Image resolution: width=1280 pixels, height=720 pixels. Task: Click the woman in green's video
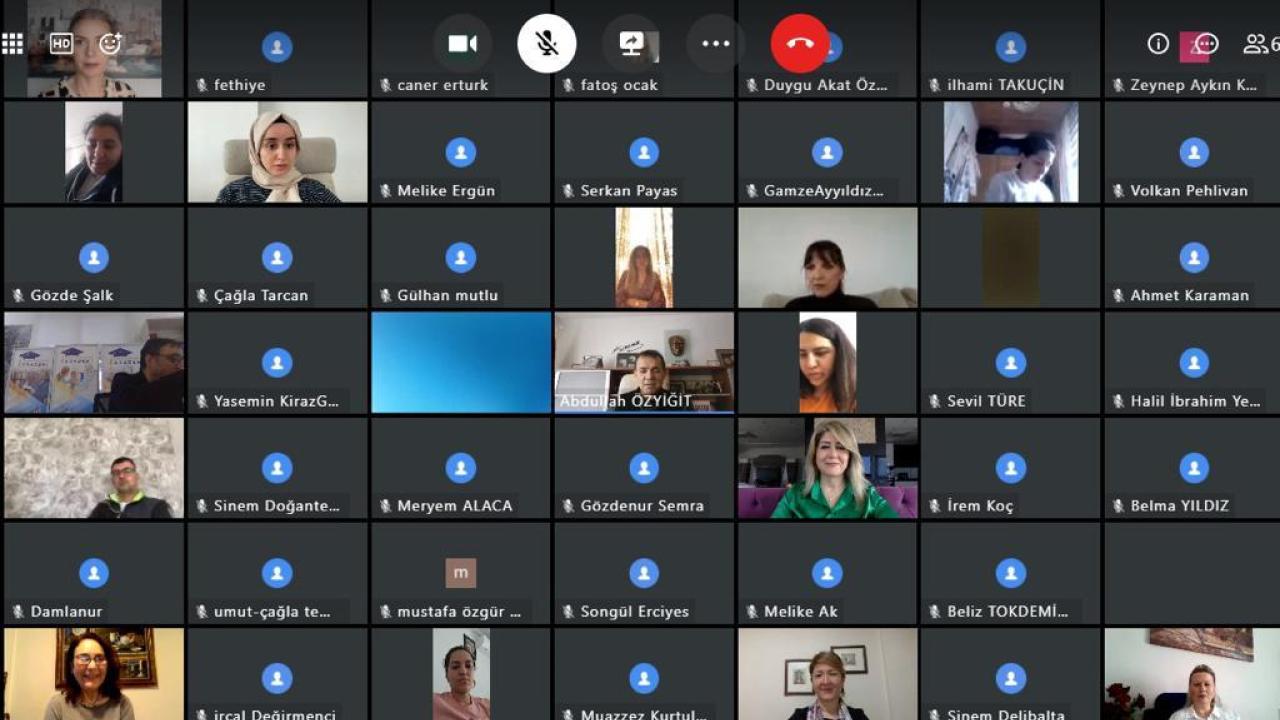coord(827,468)
